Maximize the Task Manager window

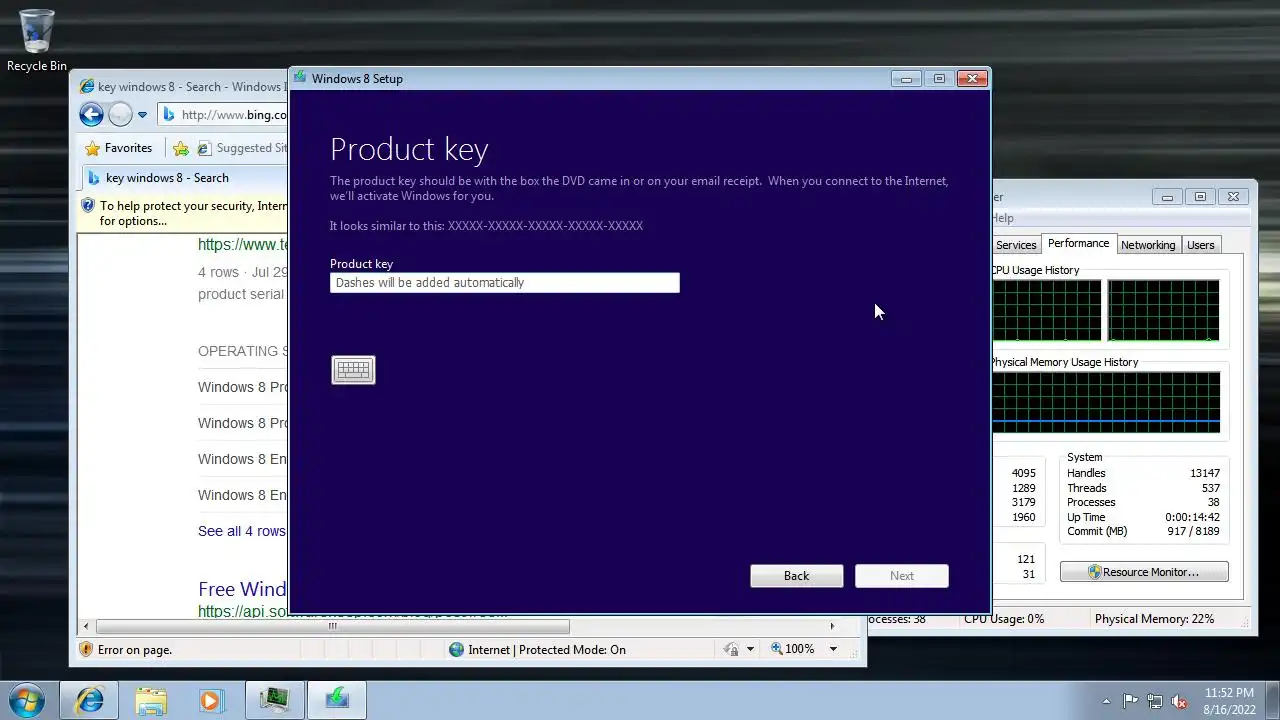(1200, 197)
